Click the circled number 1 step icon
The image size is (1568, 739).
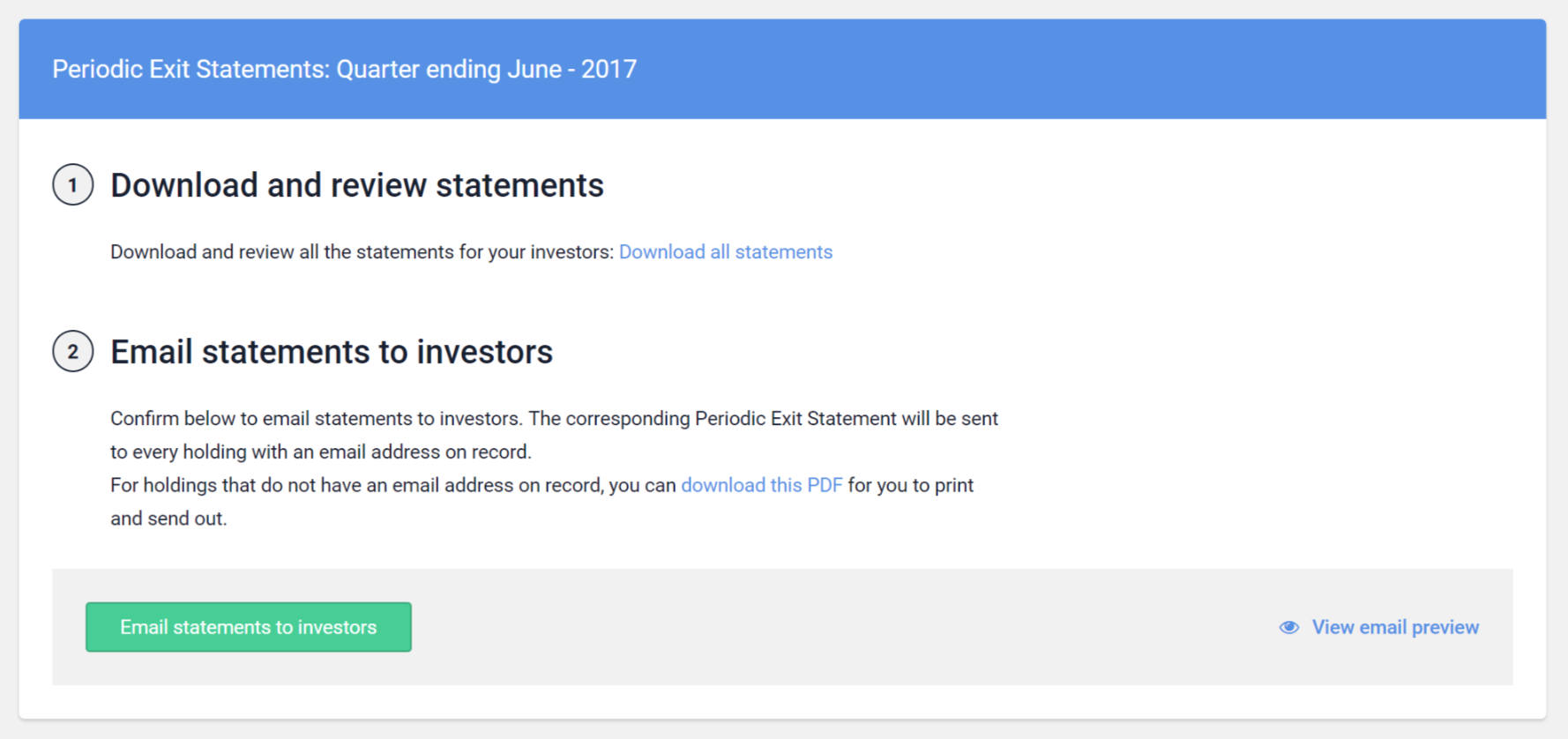click(x=72, y=185)
